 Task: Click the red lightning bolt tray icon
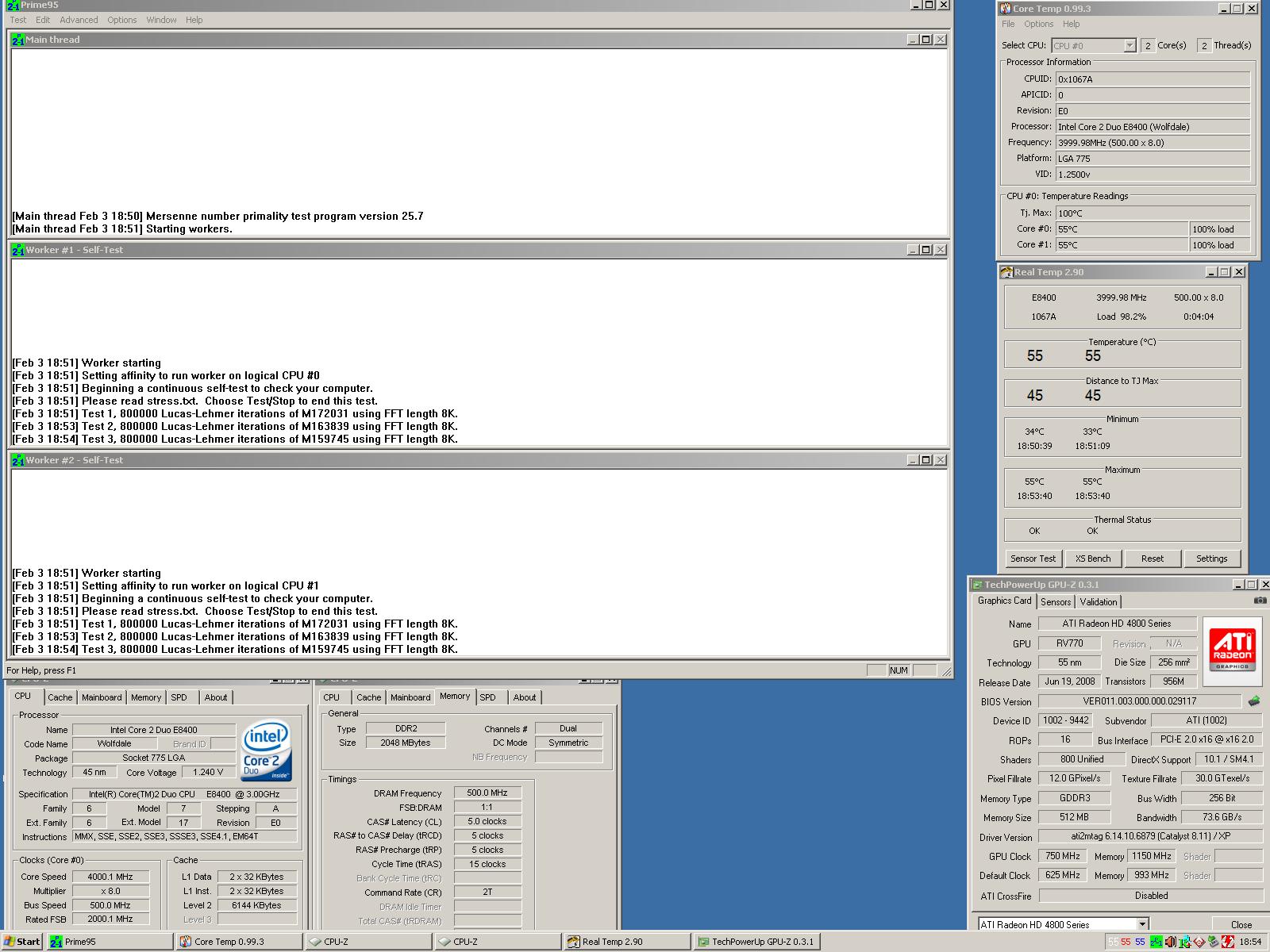(x=1227, y=942)
